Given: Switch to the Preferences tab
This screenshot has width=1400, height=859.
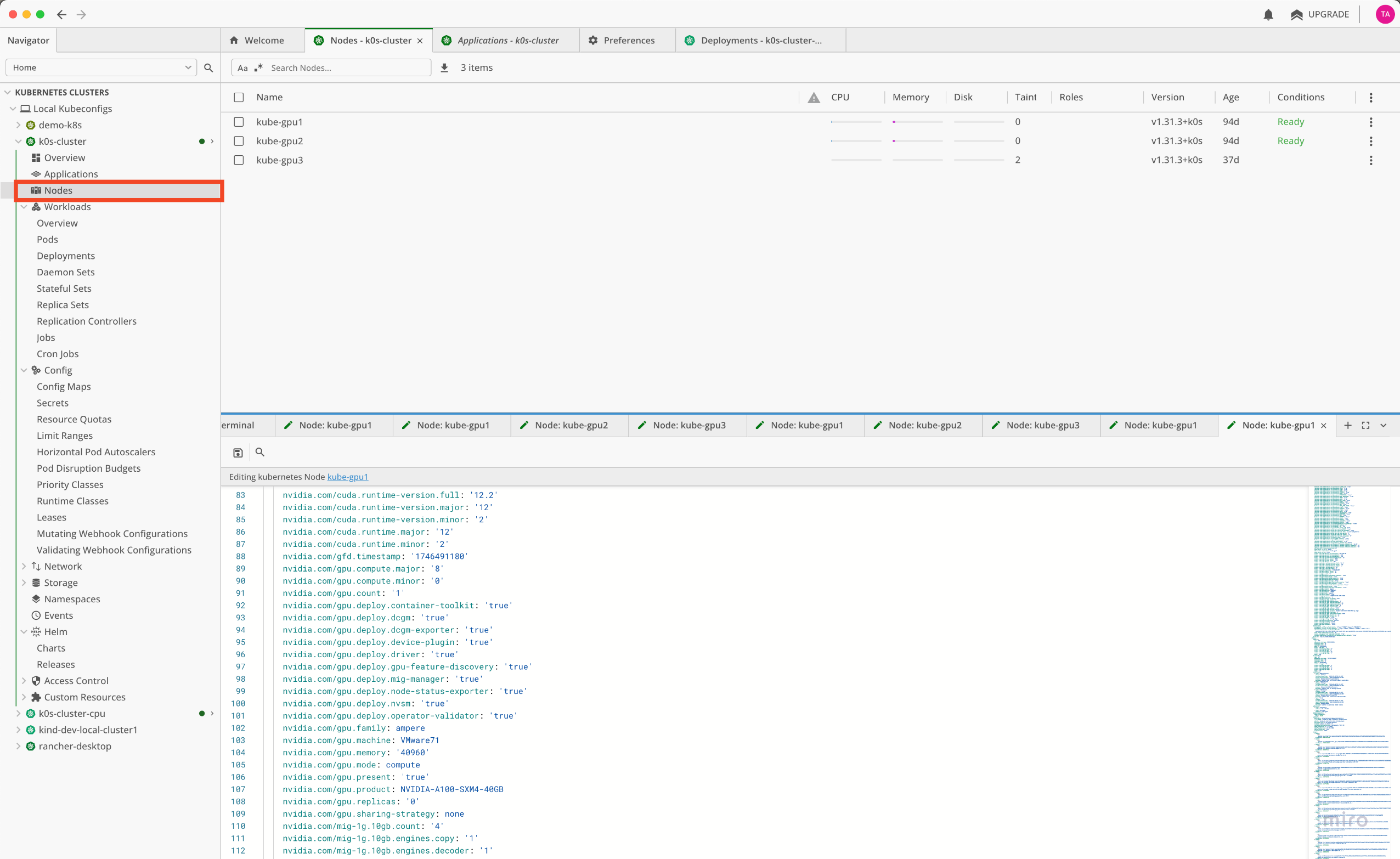Looking at the screenshot, I should point(627,40).
